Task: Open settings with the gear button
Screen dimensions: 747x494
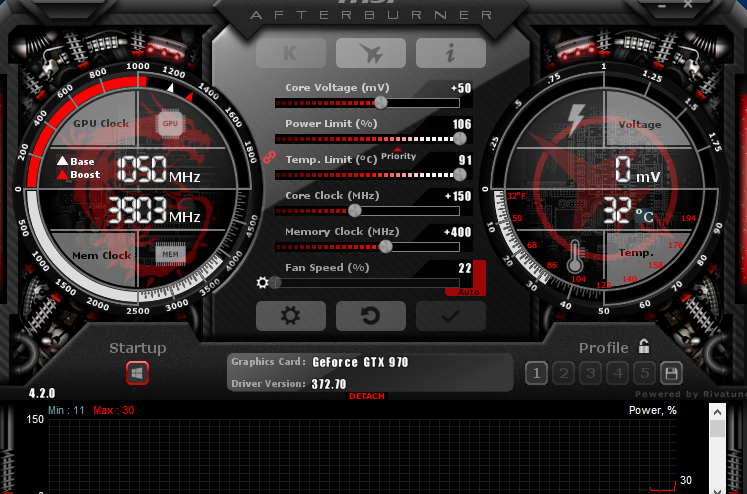Action: tap(291, 316)
